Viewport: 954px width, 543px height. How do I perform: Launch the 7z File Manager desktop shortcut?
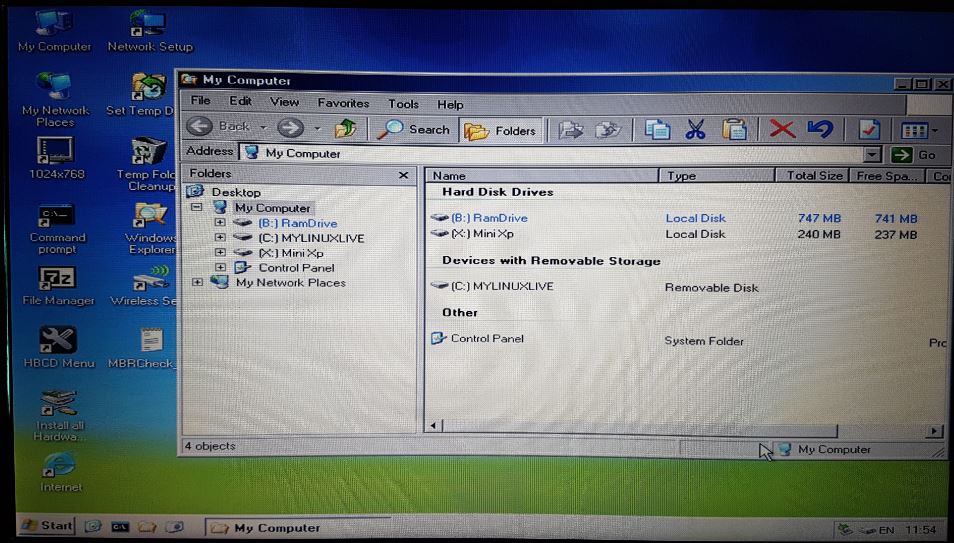[x=58, y=286]
